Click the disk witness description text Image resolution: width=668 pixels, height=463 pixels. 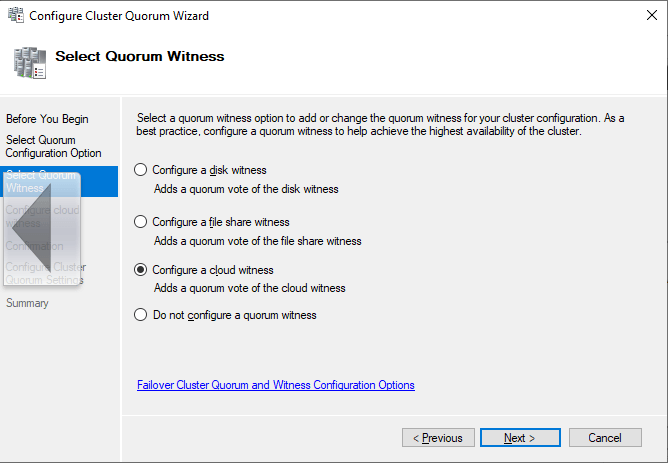[246, 189]
